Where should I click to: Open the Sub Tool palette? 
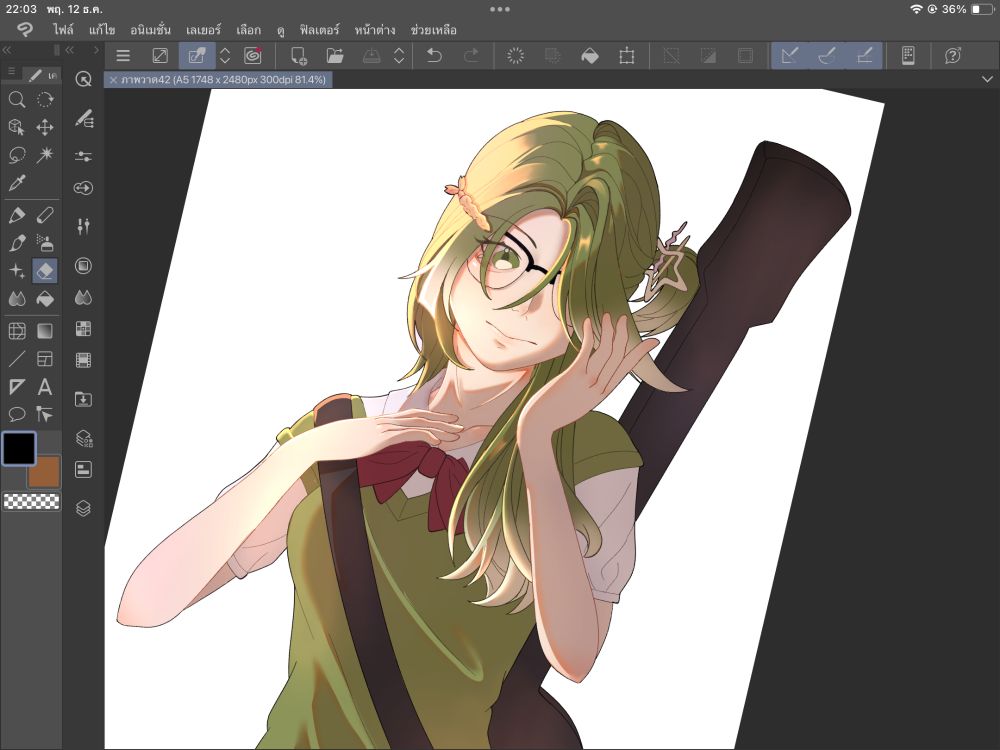[x=84, y=119]
